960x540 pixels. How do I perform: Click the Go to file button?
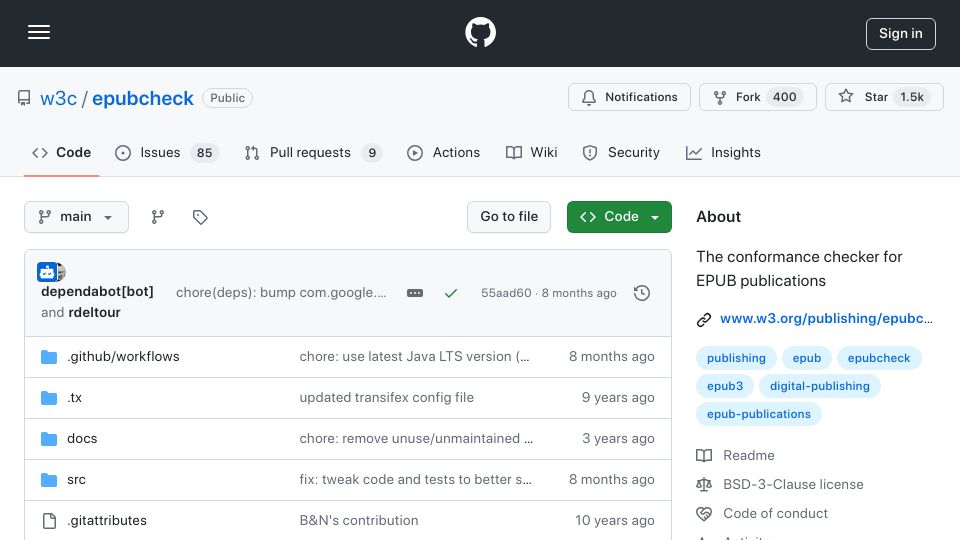(509, 217)
